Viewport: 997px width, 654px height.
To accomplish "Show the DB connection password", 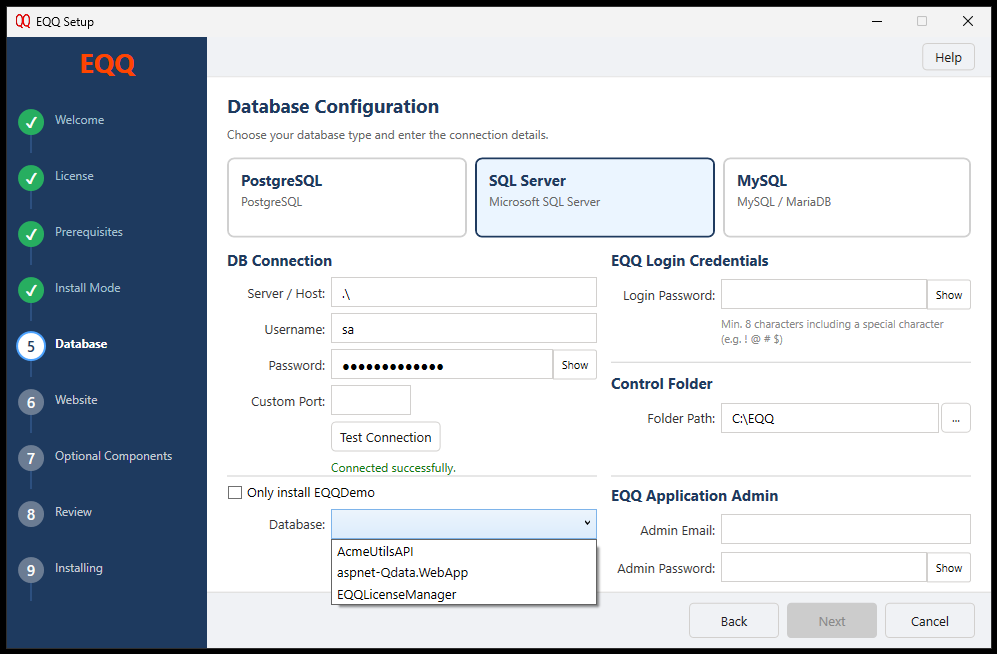I will coord(575,365).
